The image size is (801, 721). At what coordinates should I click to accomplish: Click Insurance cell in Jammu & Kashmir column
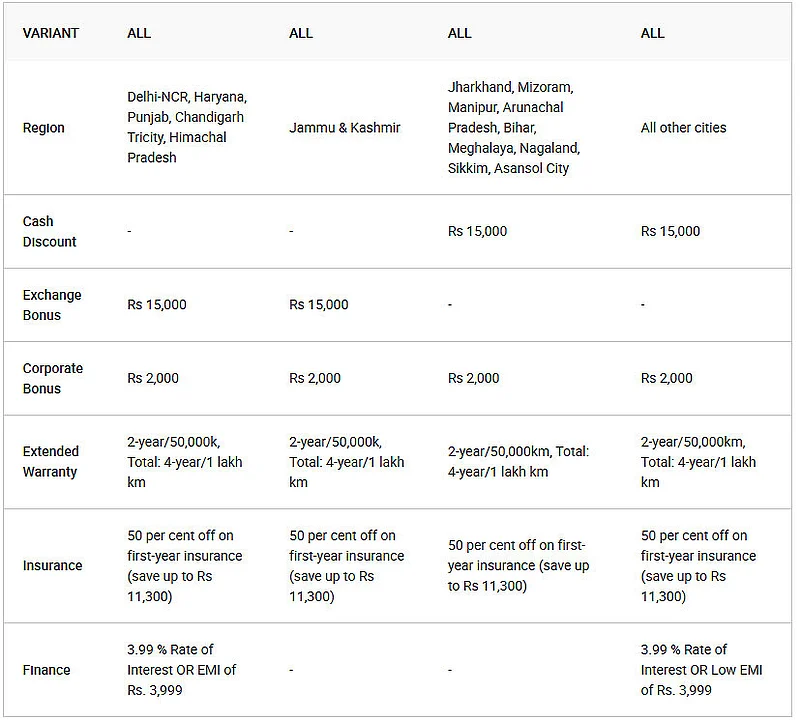click(346, 566)
